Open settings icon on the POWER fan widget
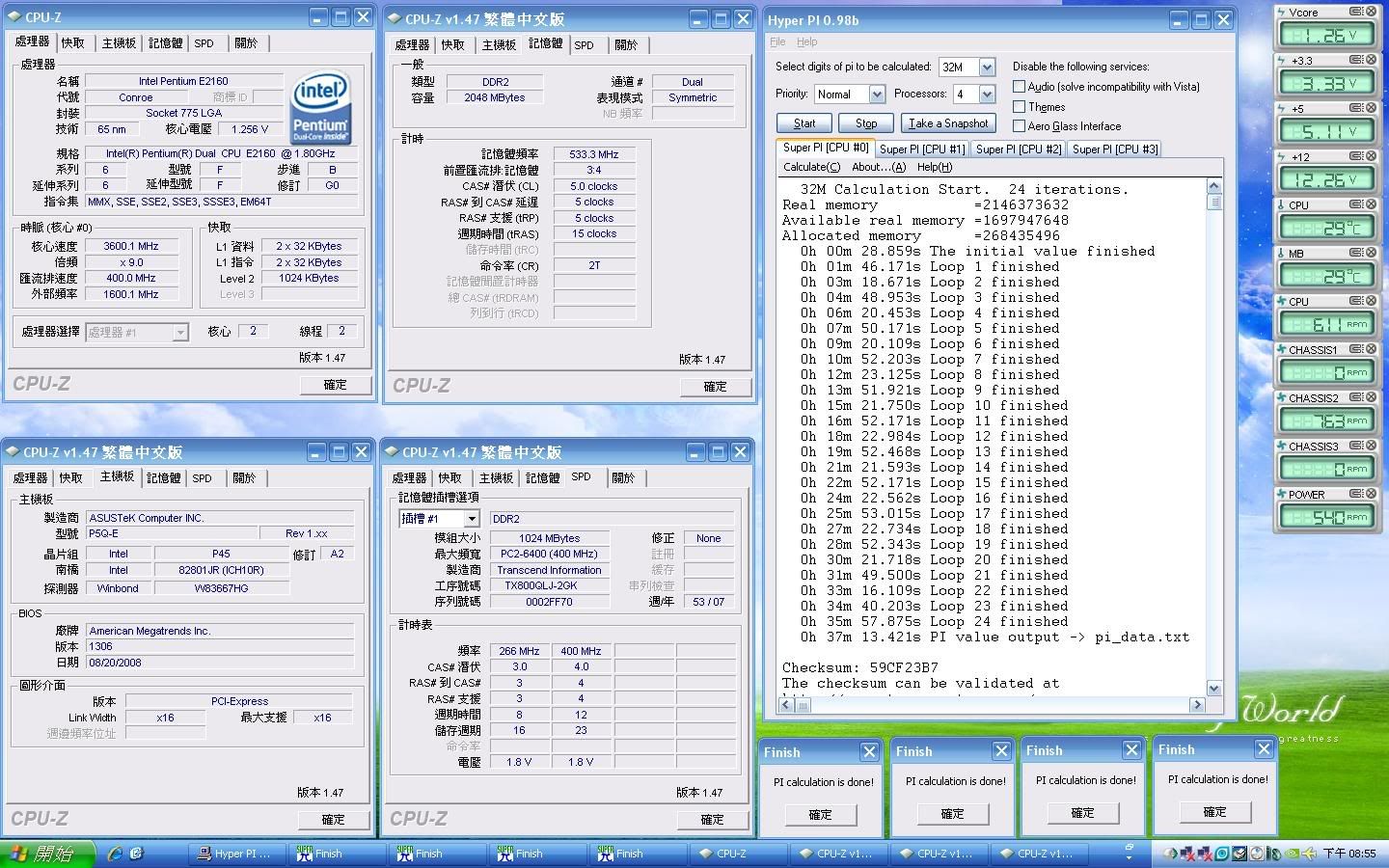 (1355, 494)
